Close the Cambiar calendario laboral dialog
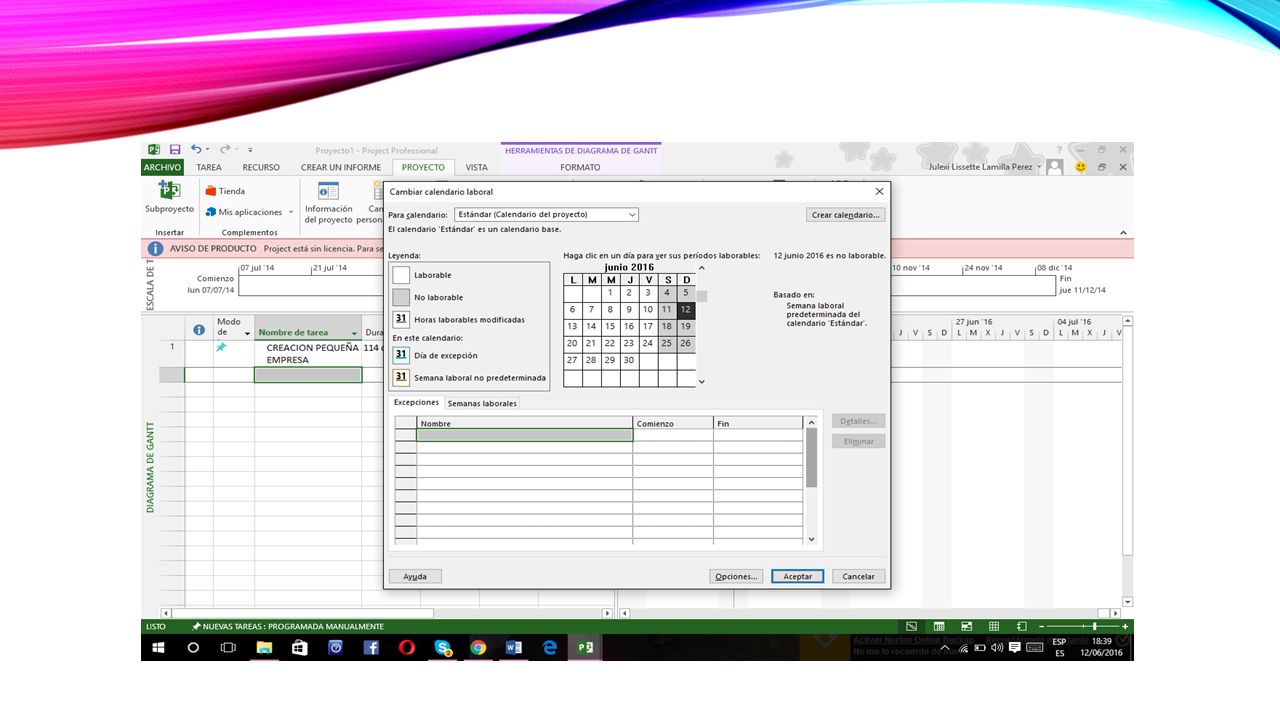Viewport: 1280px width, 720px height. 879,191
